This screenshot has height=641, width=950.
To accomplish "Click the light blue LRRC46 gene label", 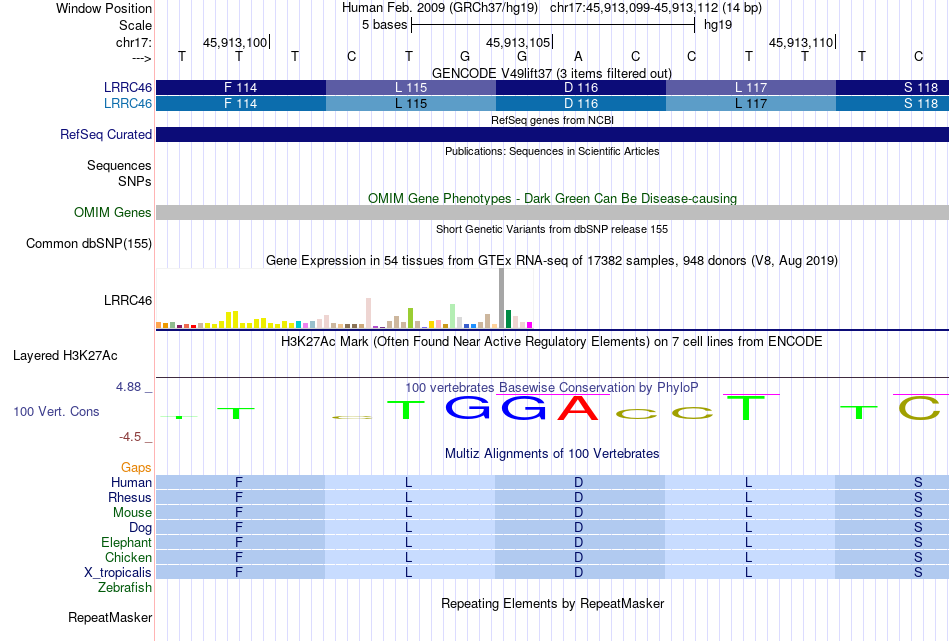I will pyautogui.click(x=128, y=104).
